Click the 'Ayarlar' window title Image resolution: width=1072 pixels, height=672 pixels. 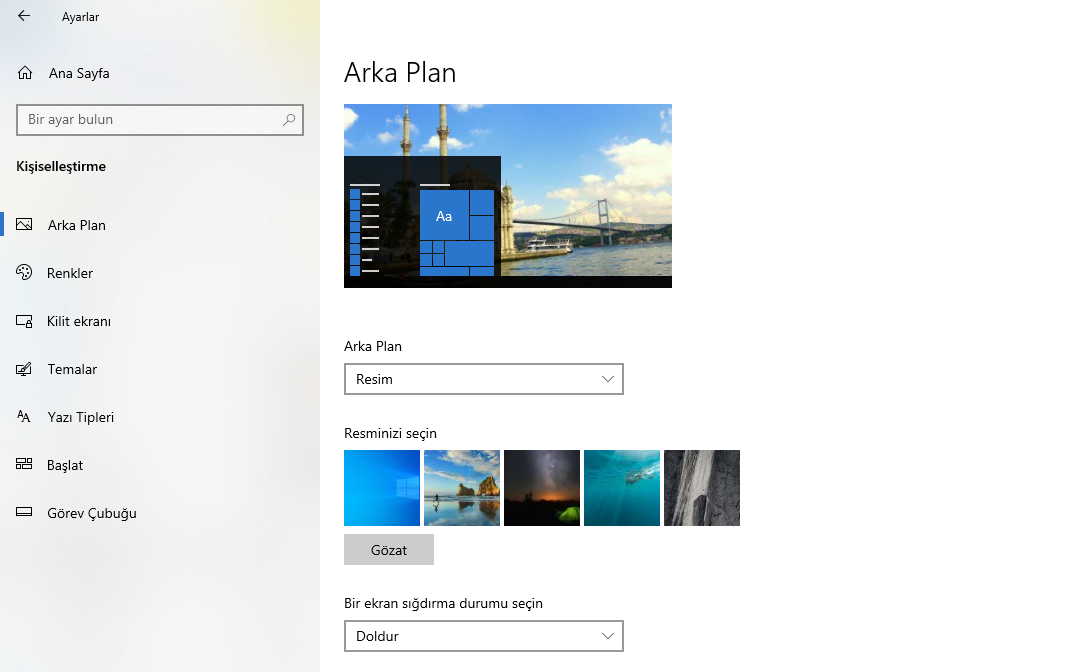(80, 16)
